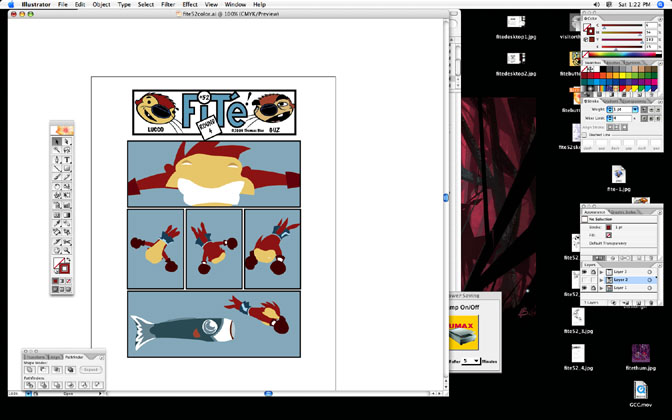Click target circle of Layer 1
The image size is (672, 420).
(x=650, y=288)
